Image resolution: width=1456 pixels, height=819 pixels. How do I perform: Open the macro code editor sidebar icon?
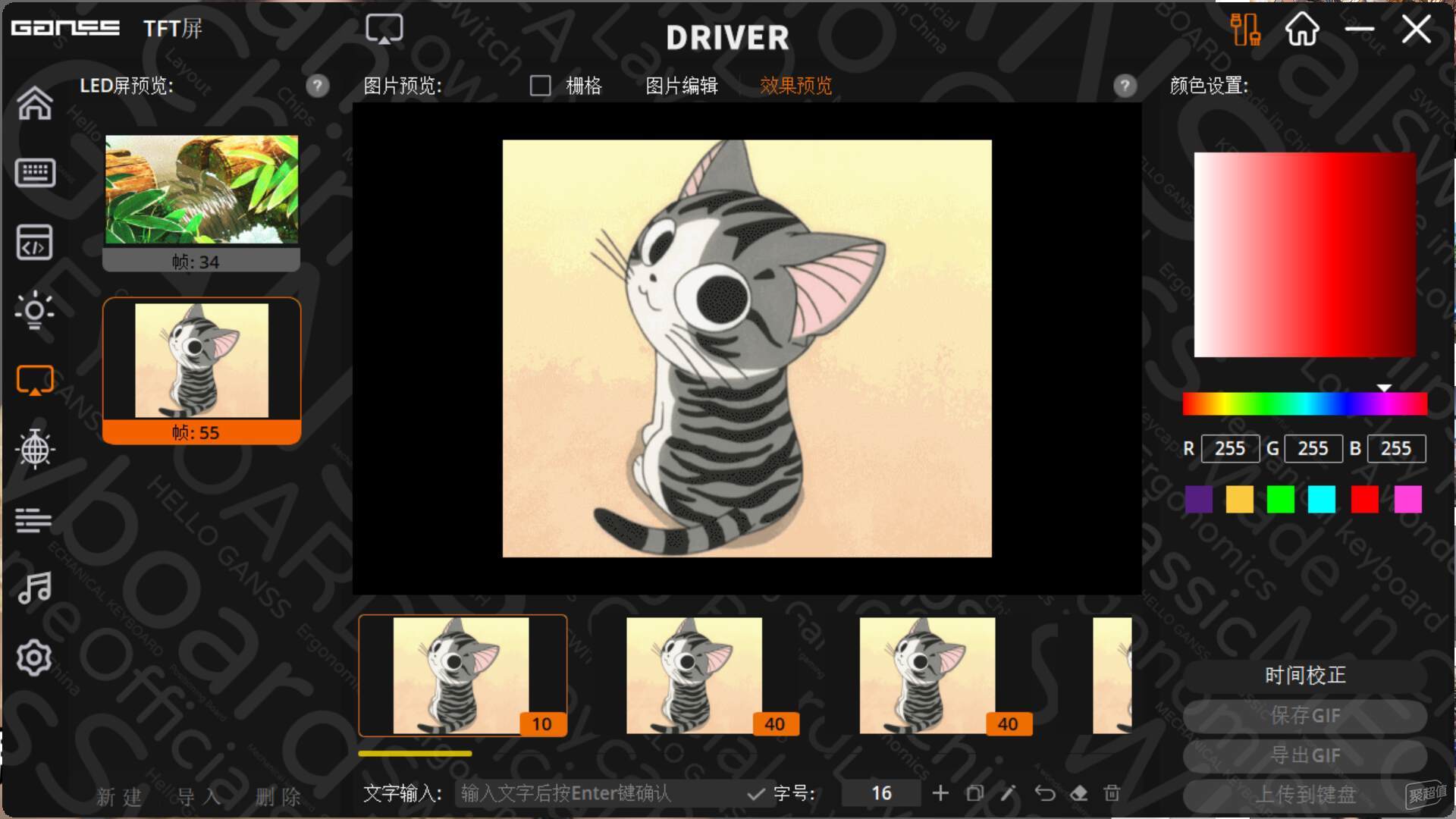pos(35,243)
